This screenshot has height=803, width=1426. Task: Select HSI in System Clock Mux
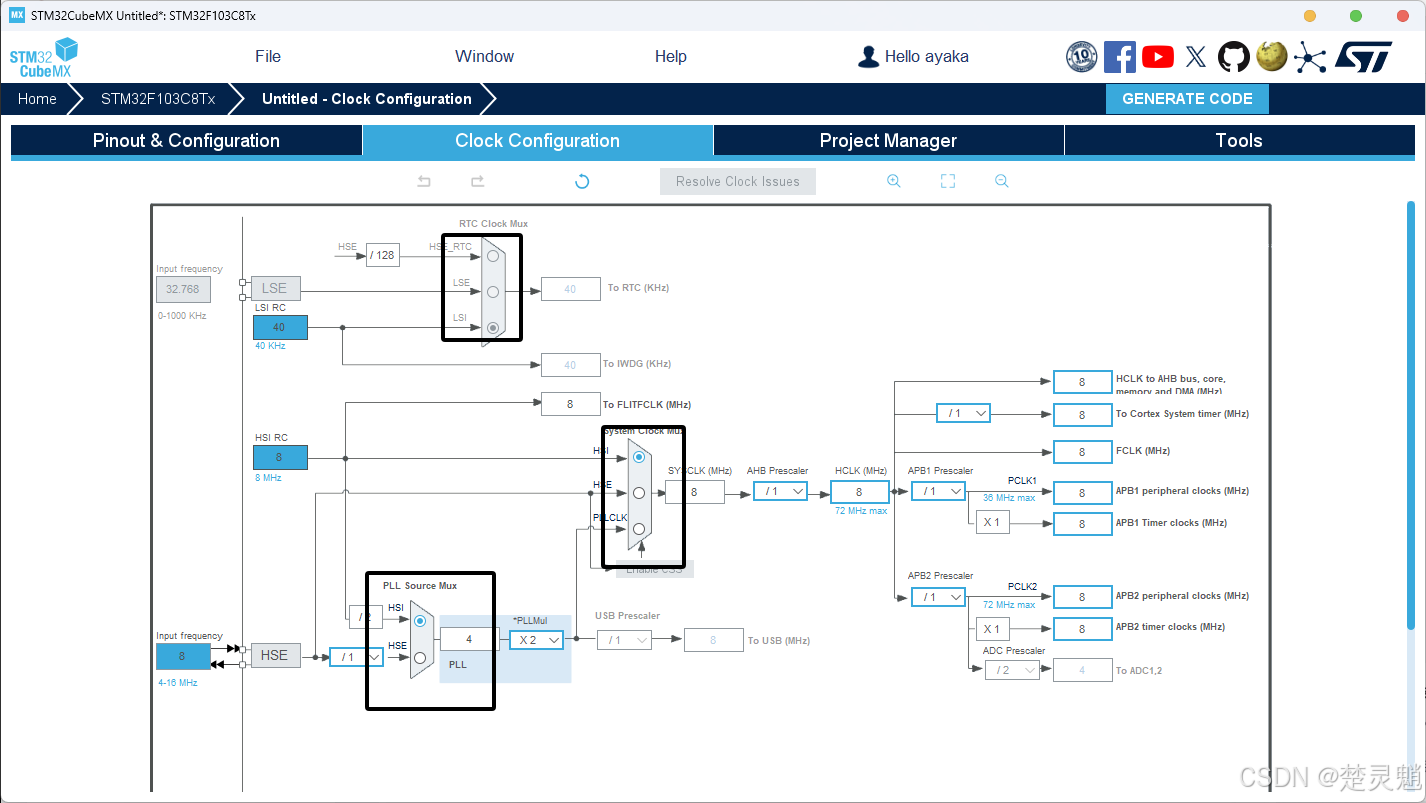tap(639, 457)
